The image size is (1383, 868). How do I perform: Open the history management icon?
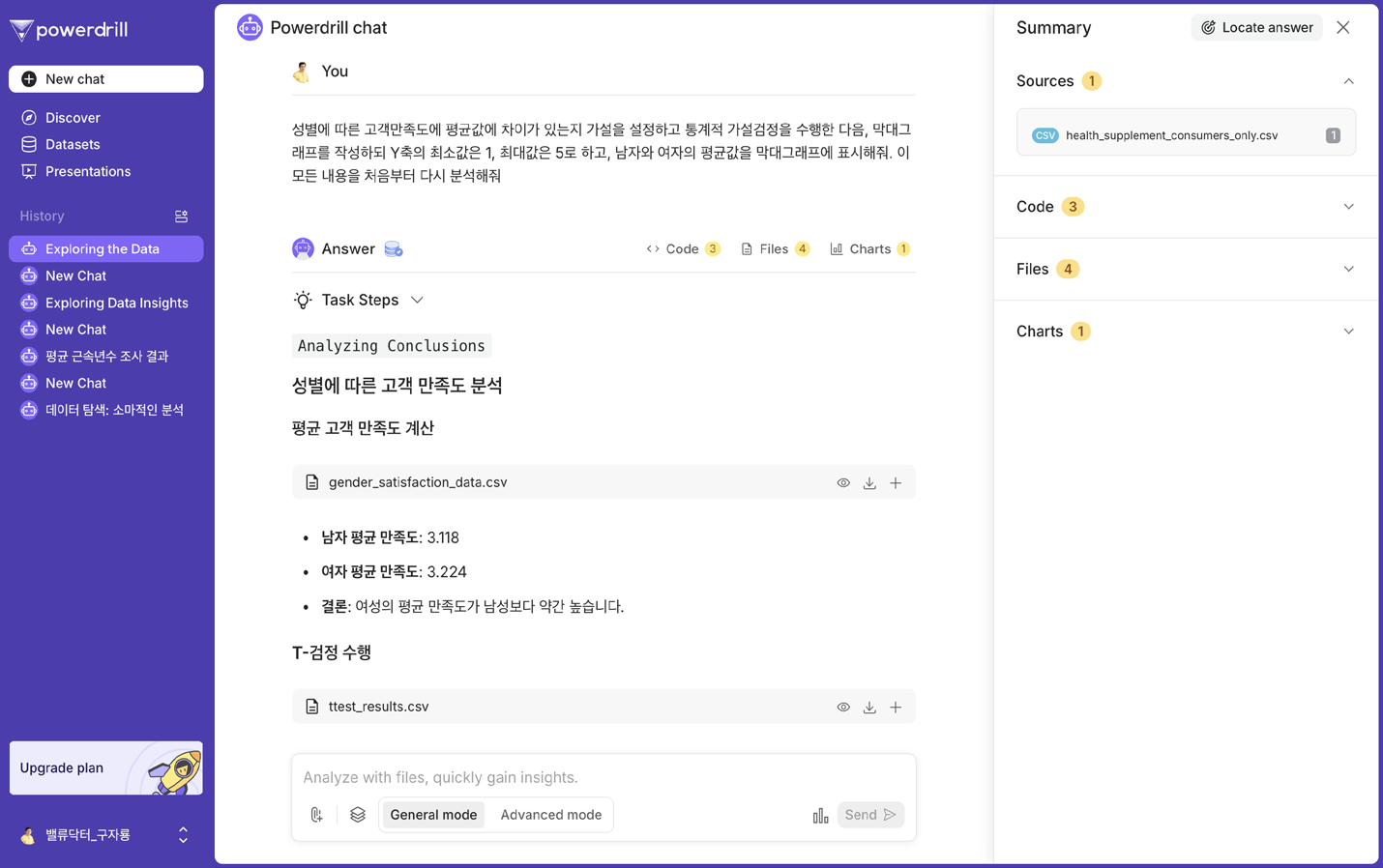pyautogui.click(x=181, y=217)
